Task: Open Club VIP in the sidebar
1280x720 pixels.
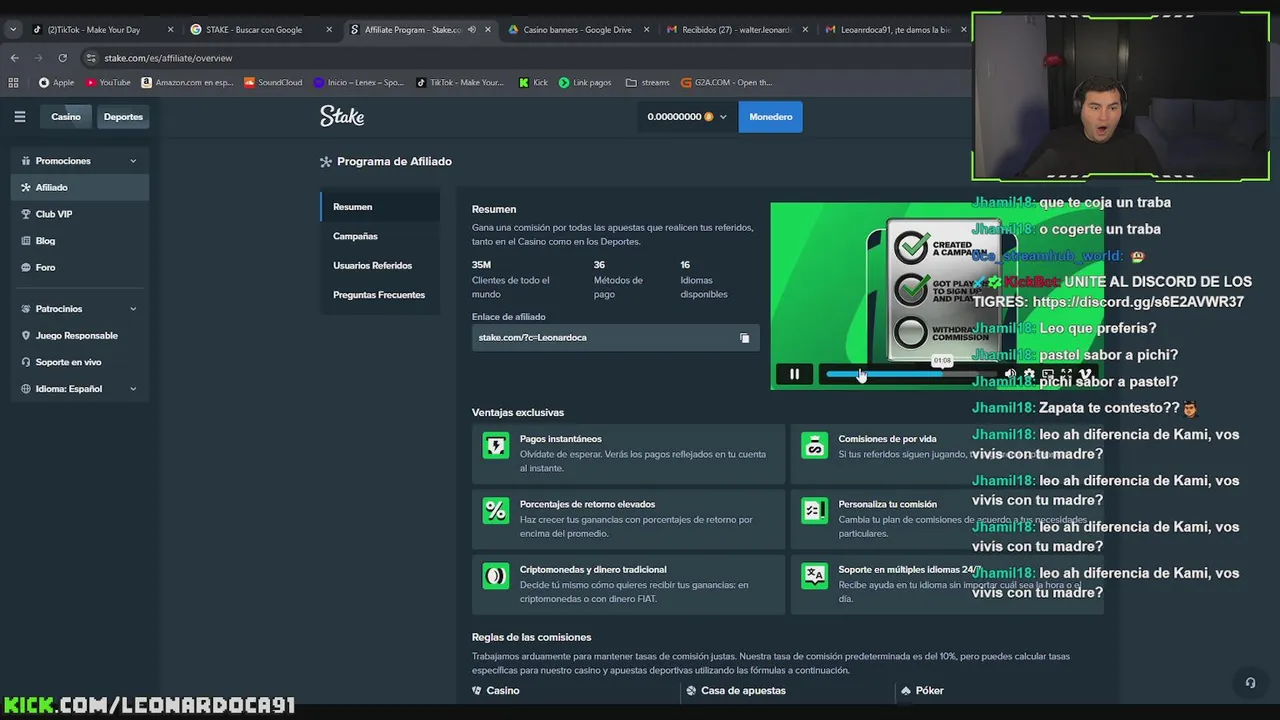Action: [x=80, y=214]
